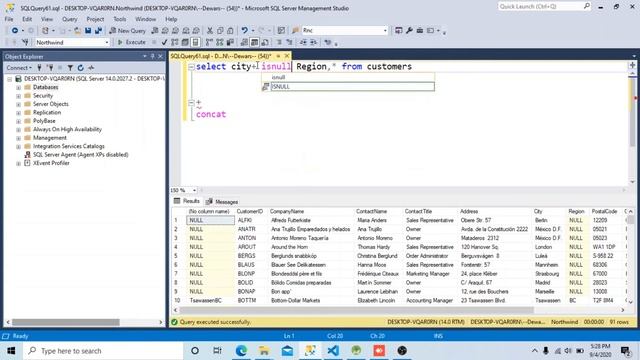Viewport: 640px width, 360px height.
Task: Click the New Query toolbar button
Action: (127, 31)
